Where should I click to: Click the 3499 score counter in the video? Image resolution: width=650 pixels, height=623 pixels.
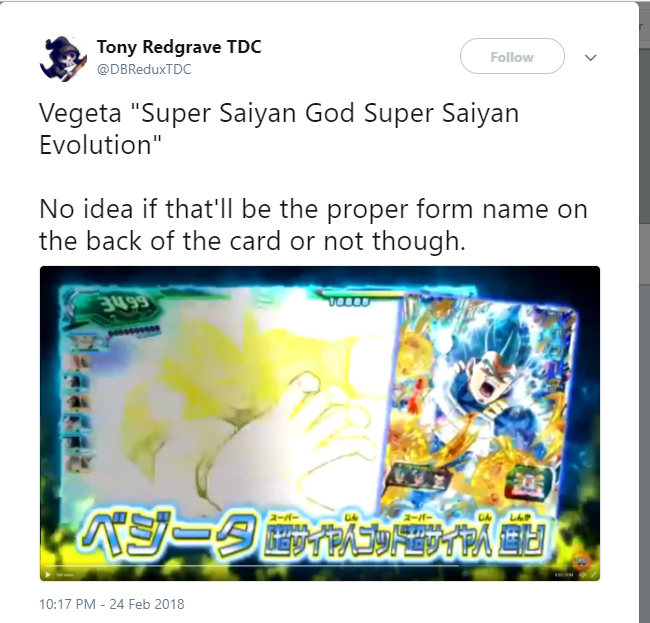tap(124, 306)
